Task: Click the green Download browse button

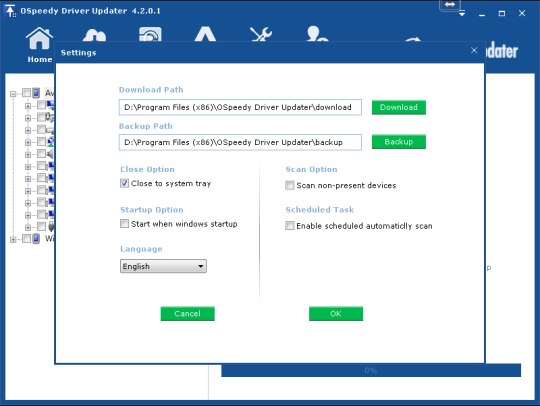Action: [x=399, y=107]
